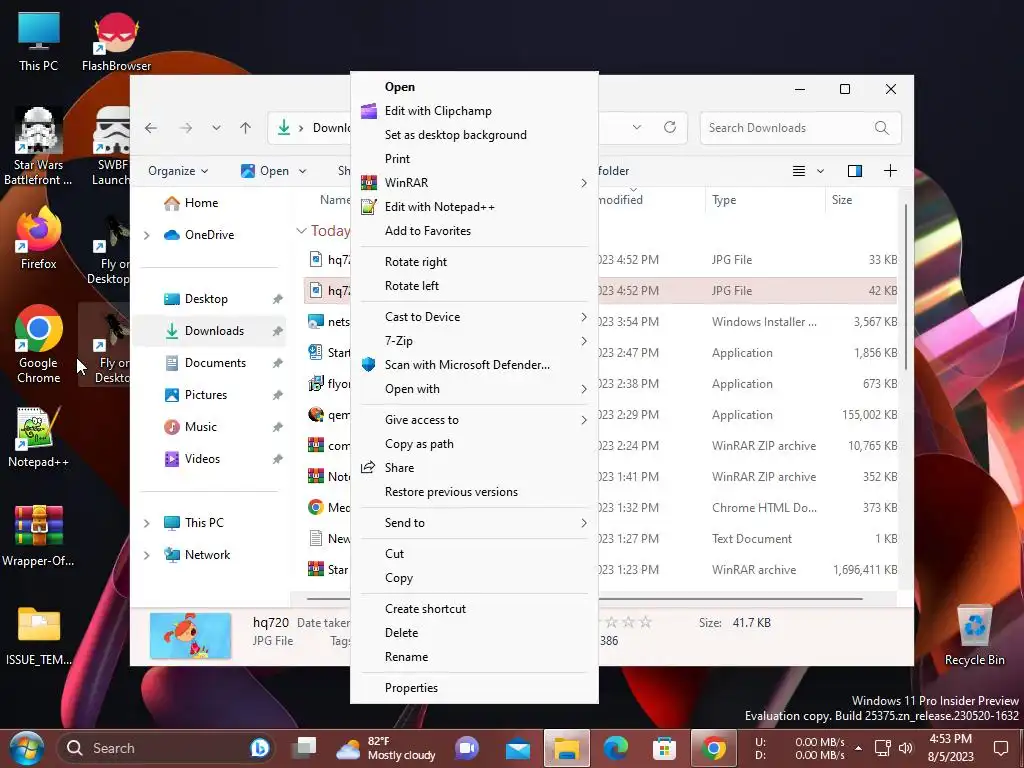Select Documents in navigation pane
The width and height of the screenshot is (1024, 768).
click(x=215, y=363)
